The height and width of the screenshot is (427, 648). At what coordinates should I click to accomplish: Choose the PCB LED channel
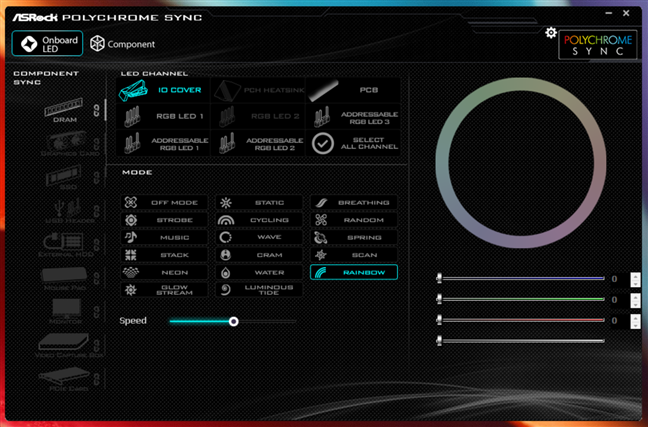(x=353, y=90)
